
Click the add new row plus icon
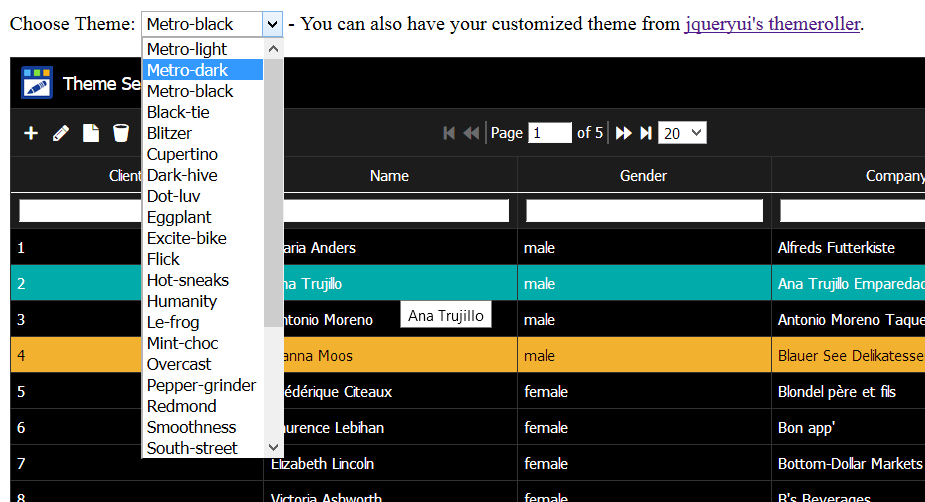31,133
